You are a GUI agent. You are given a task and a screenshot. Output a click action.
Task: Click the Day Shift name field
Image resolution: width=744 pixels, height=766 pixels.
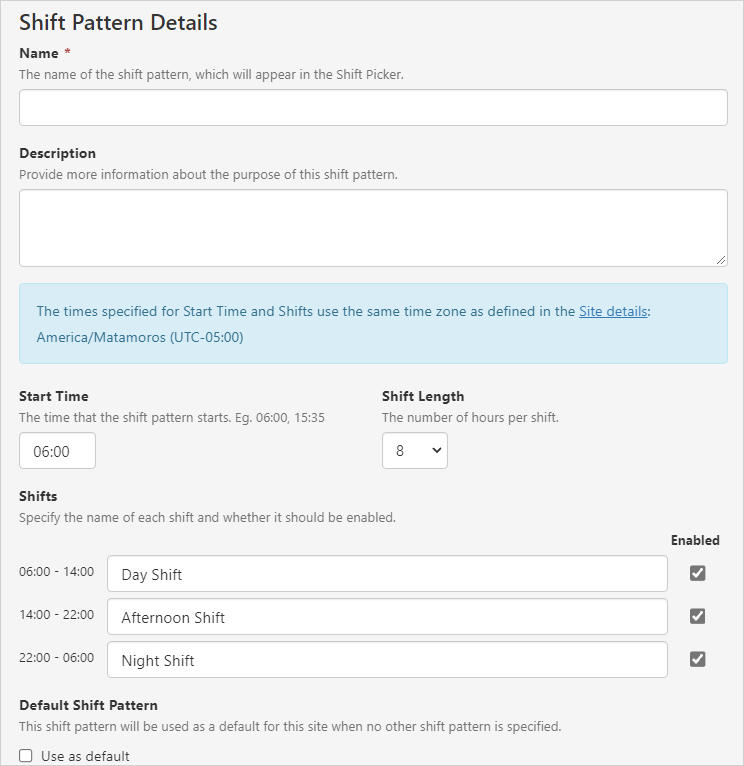387,574
